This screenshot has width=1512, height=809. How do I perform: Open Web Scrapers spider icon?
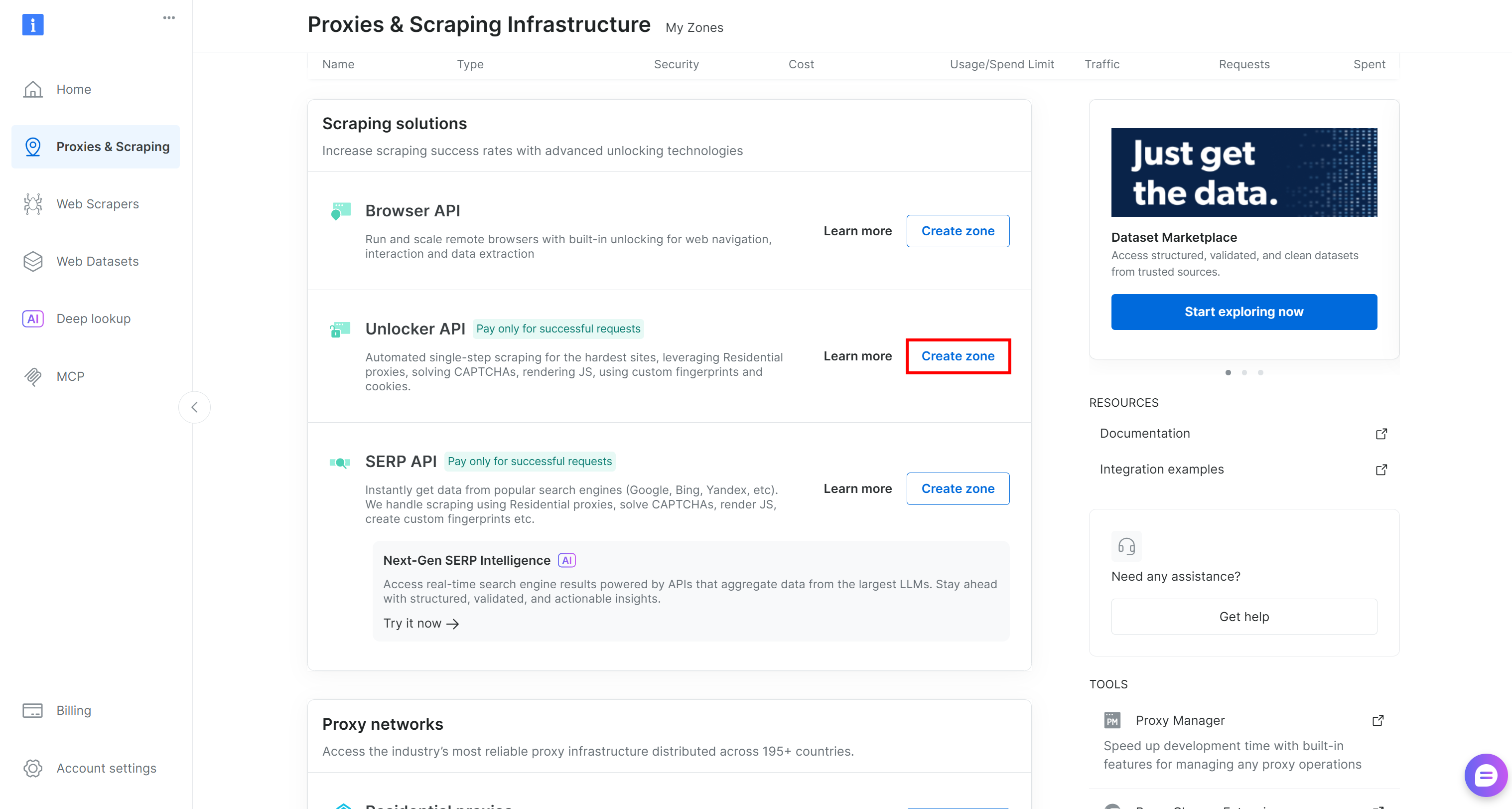(33, 204)
